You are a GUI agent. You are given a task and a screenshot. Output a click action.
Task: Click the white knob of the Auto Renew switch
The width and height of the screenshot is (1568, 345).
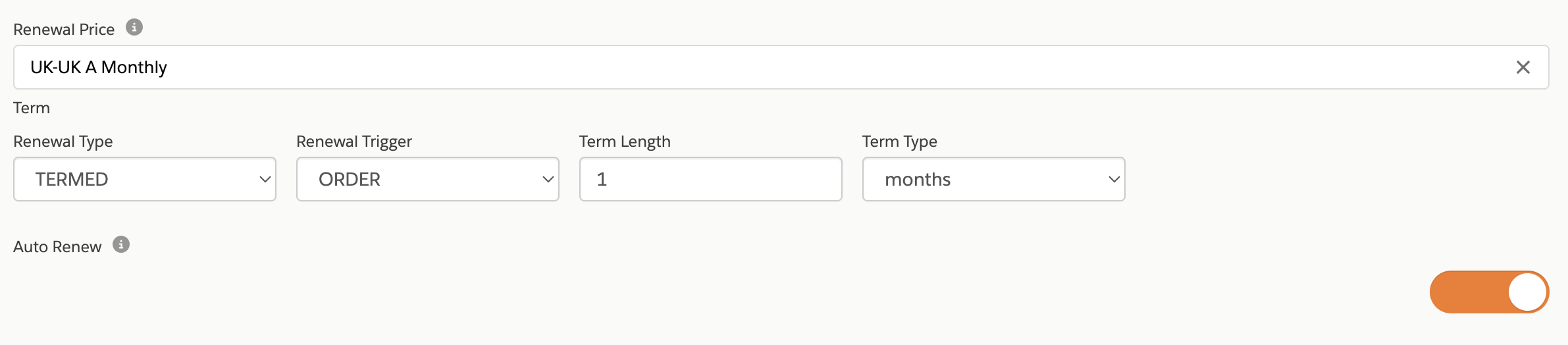click(1527, 292)
